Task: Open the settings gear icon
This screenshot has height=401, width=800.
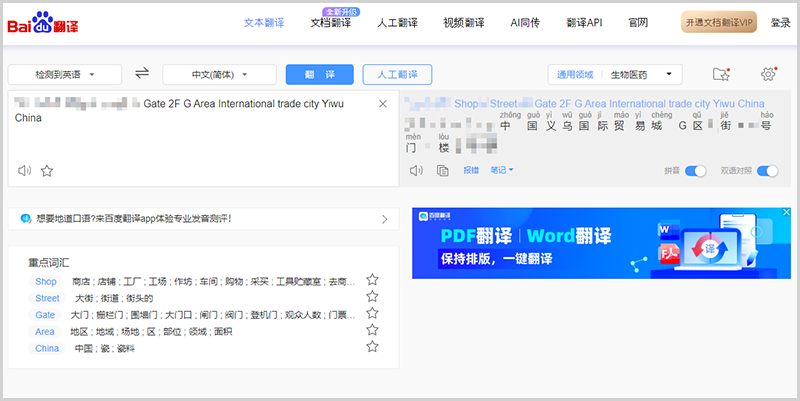Action: point(768,74)
